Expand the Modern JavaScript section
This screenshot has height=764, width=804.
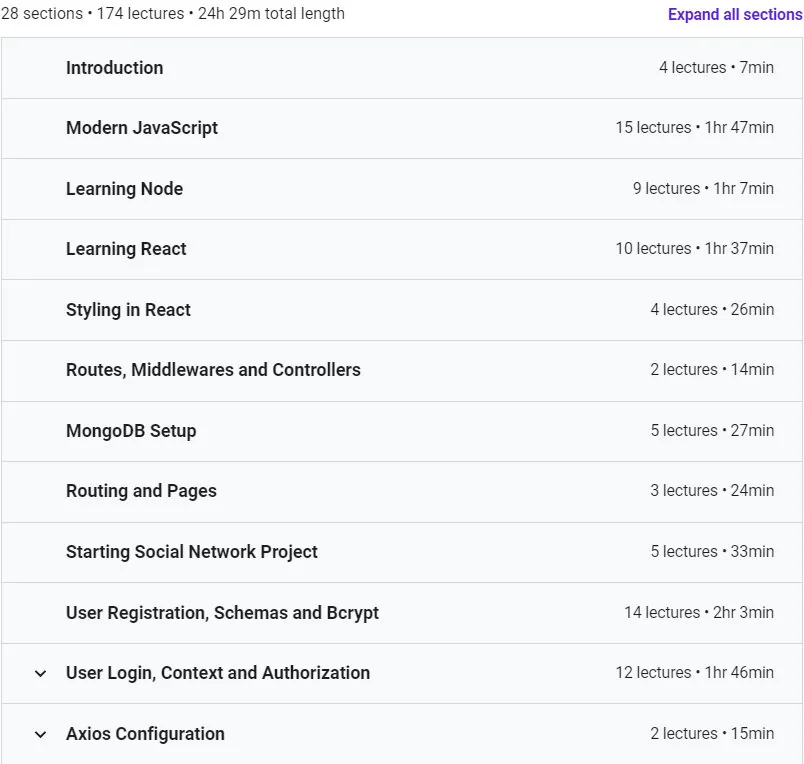pyautogui.click(x=402, y=128)
